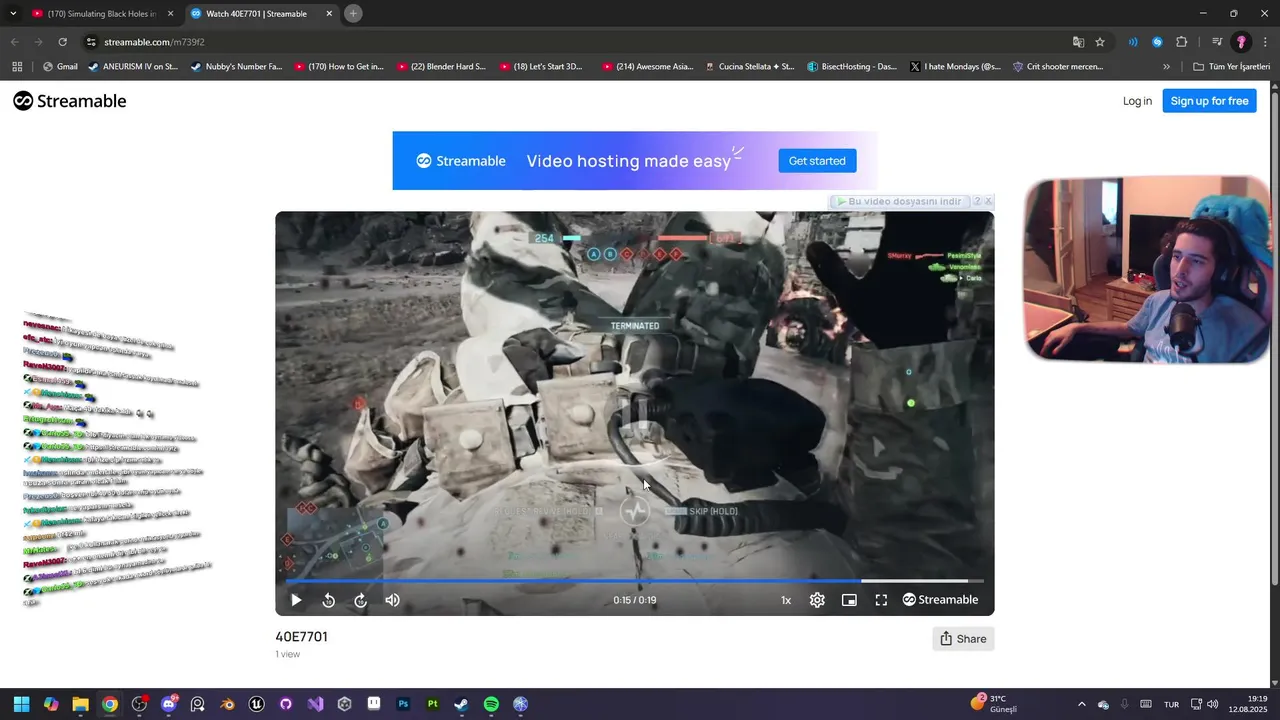Viewport: 1280px width, 720px height.
Task: Open the Shazam extension
Action: pyautogui.click(x=1157, y=42)
